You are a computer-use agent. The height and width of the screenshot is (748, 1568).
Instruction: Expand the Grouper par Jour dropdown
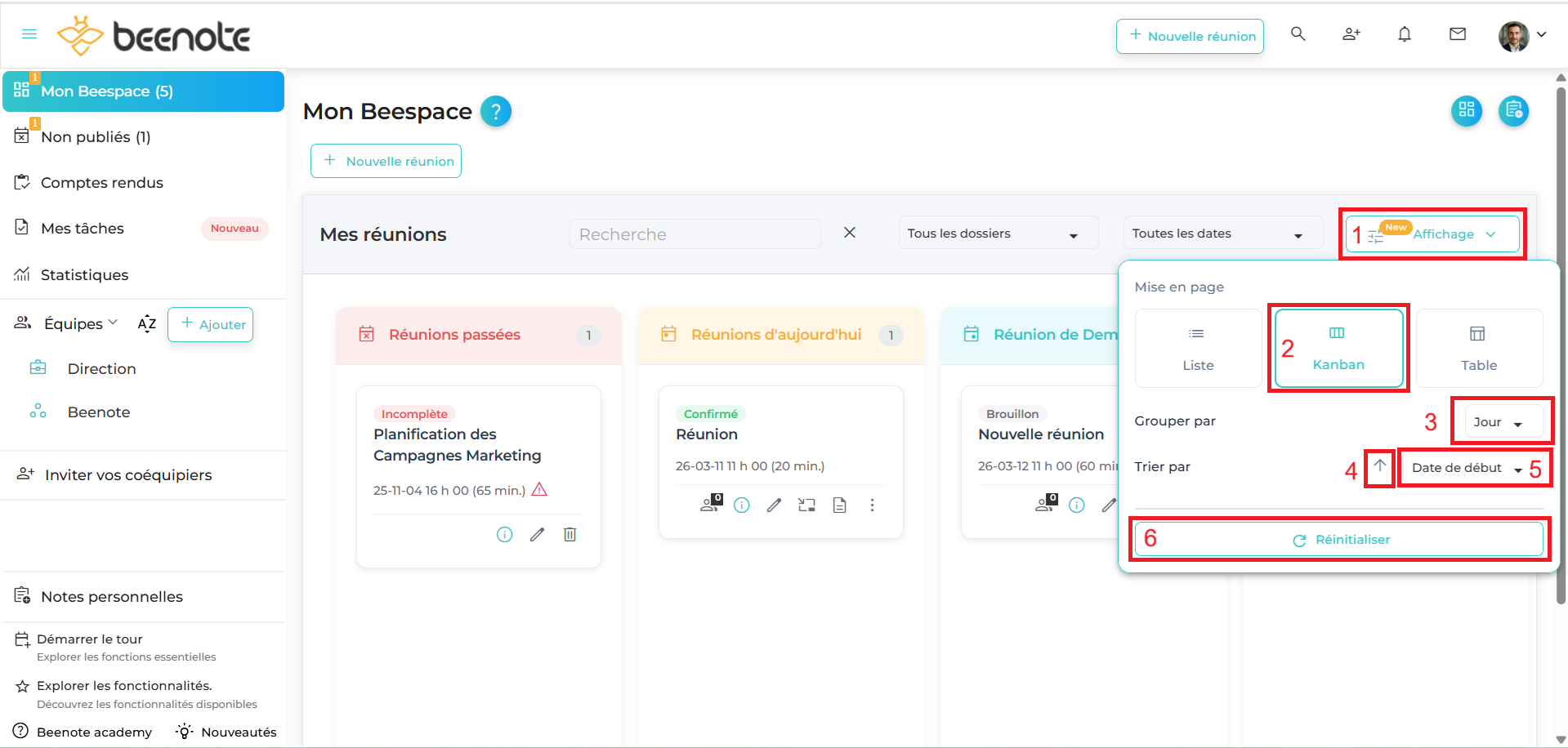1498,422
